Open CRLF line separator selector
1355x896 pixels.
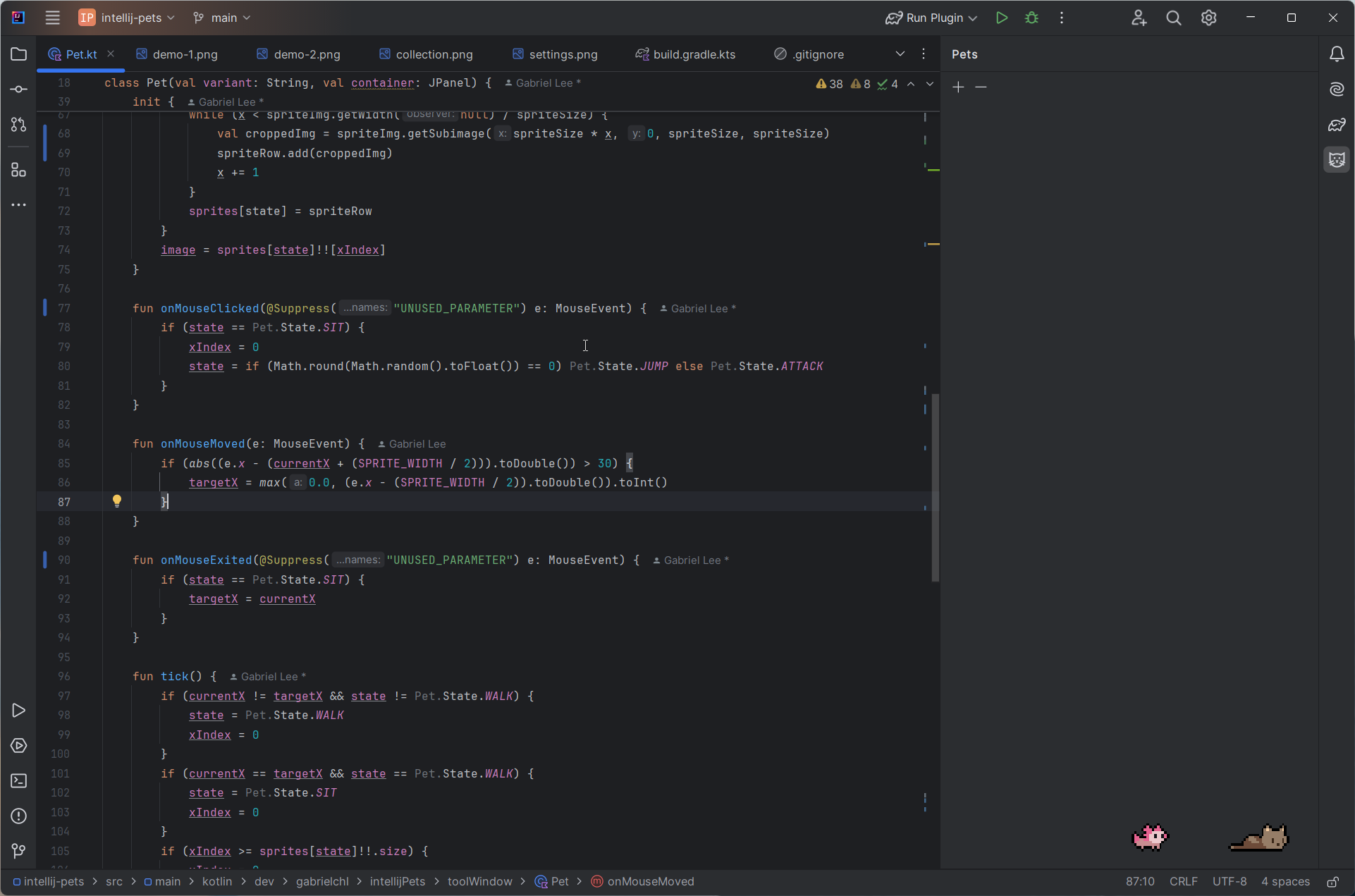click(1184, 882)
